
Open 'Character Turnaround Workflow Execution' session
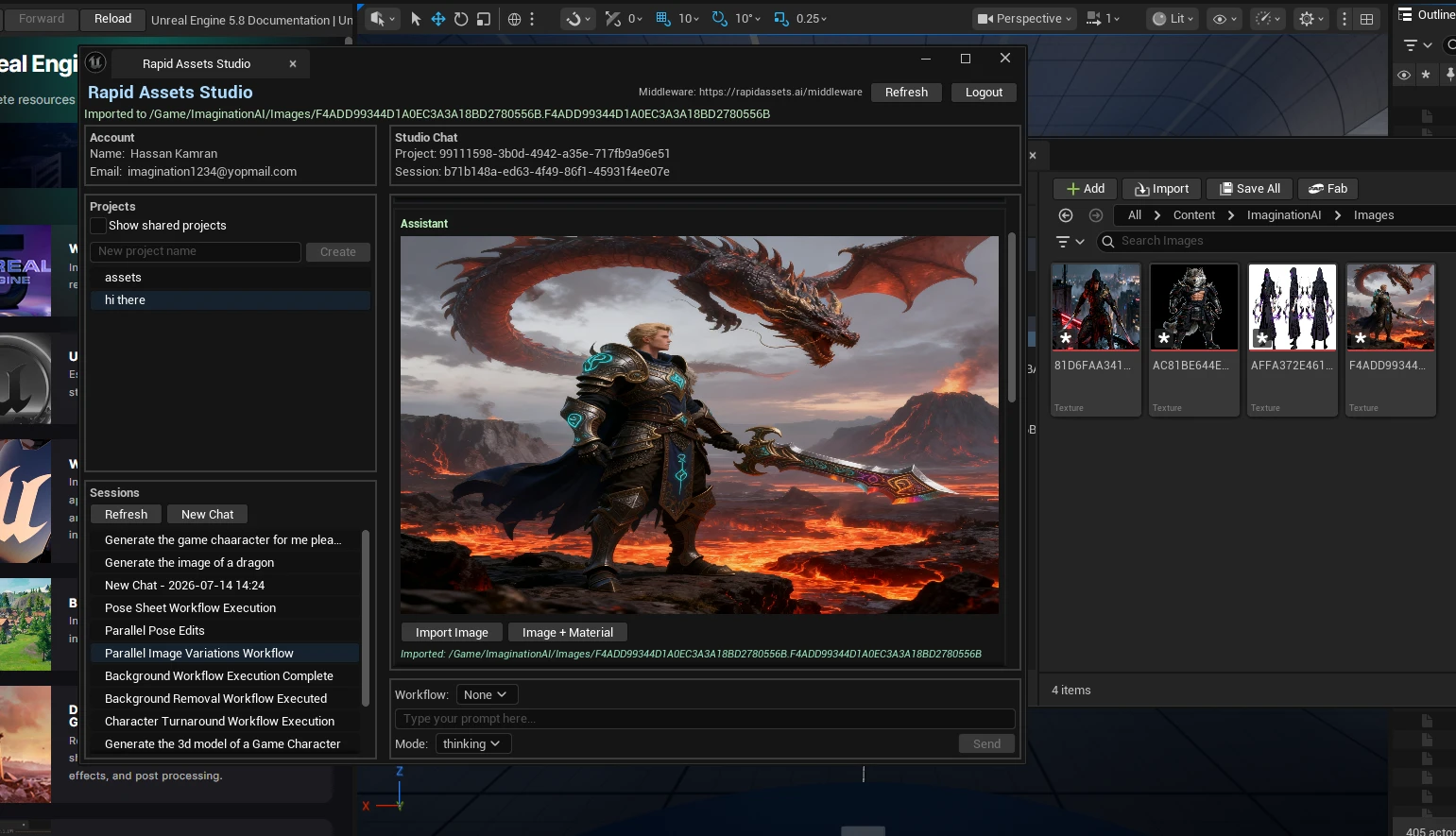[x=225, y=722]
